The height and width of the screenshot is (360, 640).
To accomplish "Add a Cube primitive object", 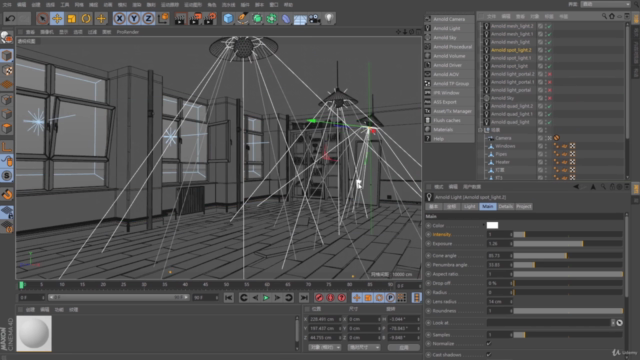I will click(x=228, y=18).
